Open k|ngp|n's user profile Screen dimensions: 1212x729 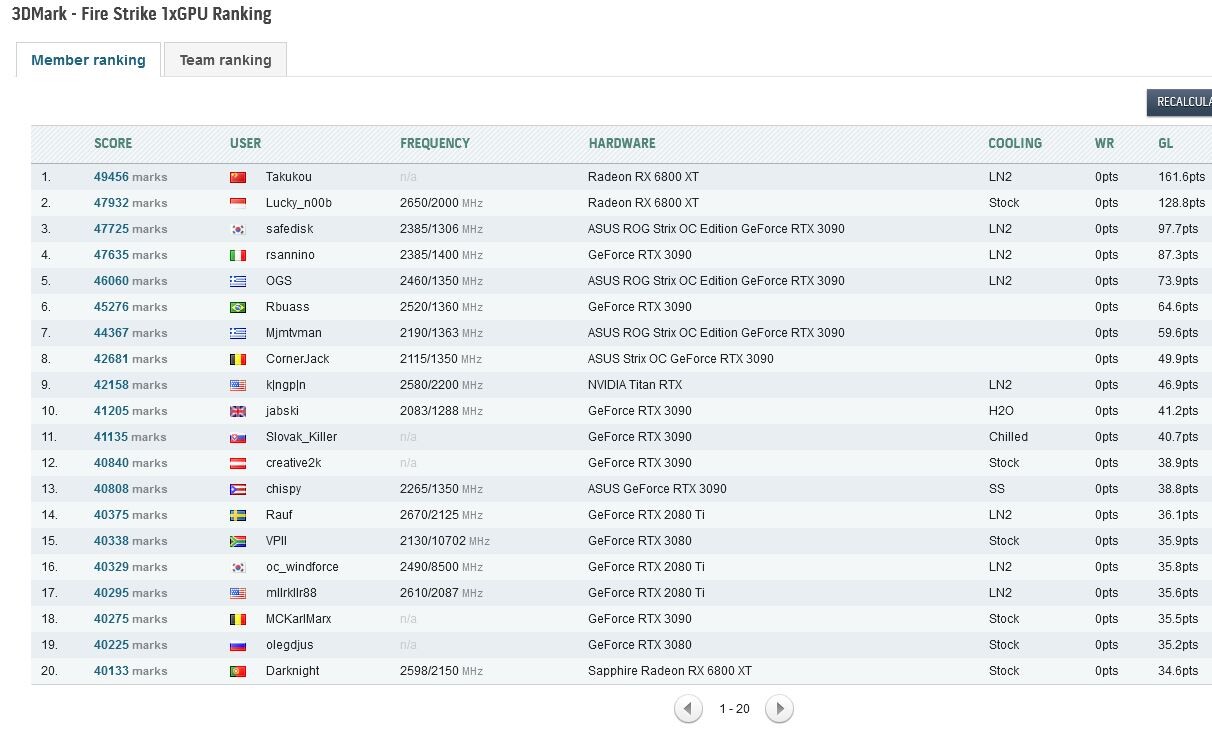click(286, 385)
